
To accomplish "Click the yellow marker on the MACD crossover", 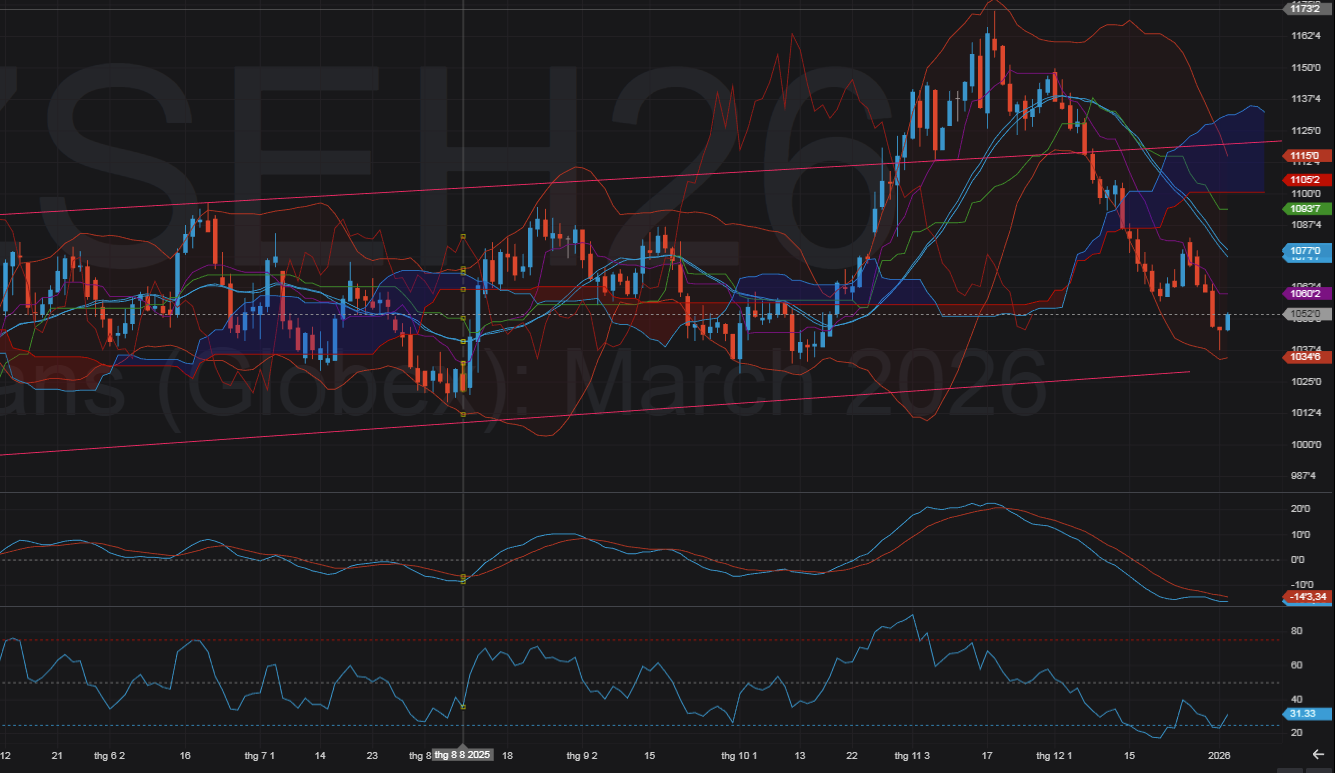I will [463, 578].
